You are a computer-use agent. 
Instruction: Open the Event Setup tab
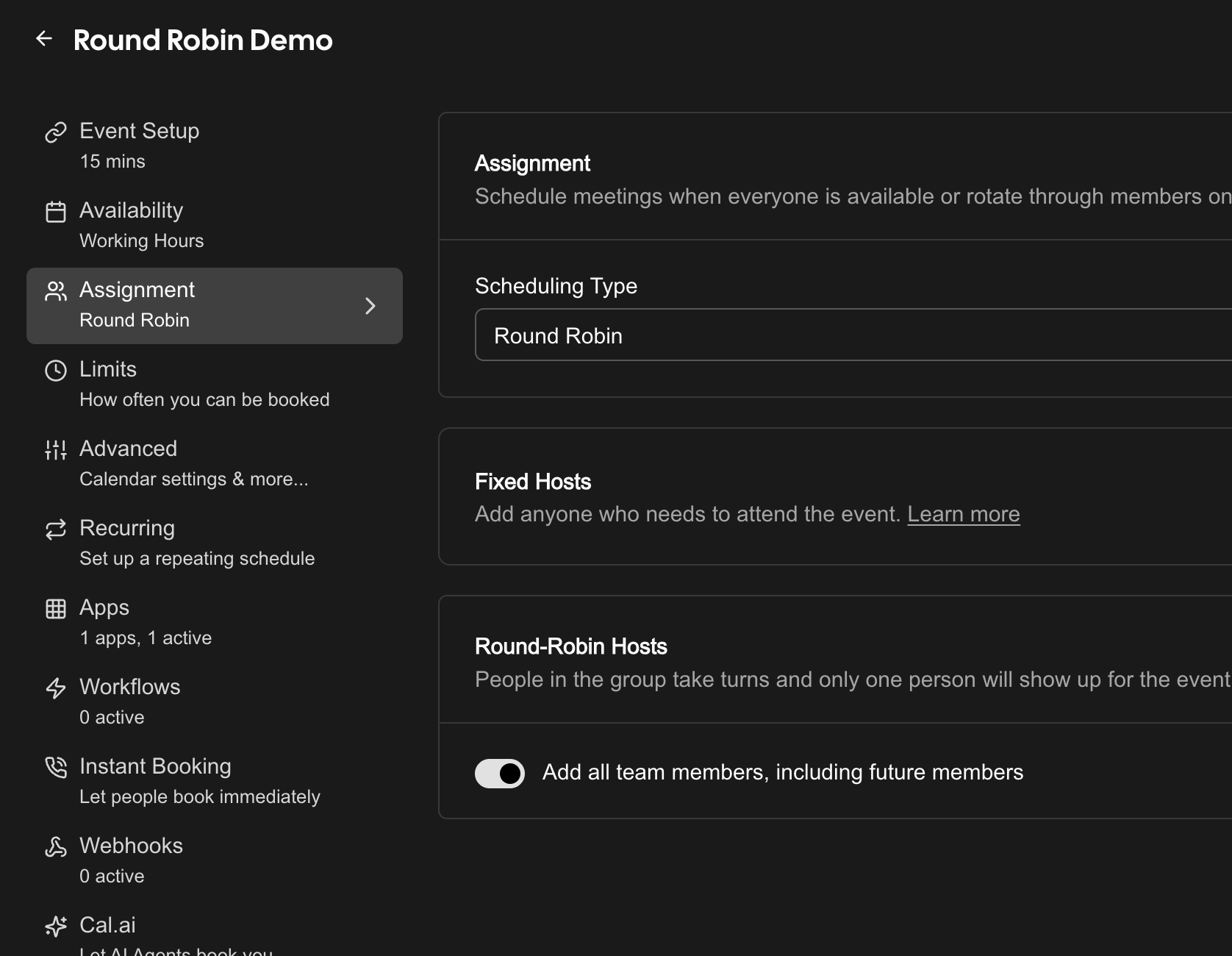tap(215, 147)
